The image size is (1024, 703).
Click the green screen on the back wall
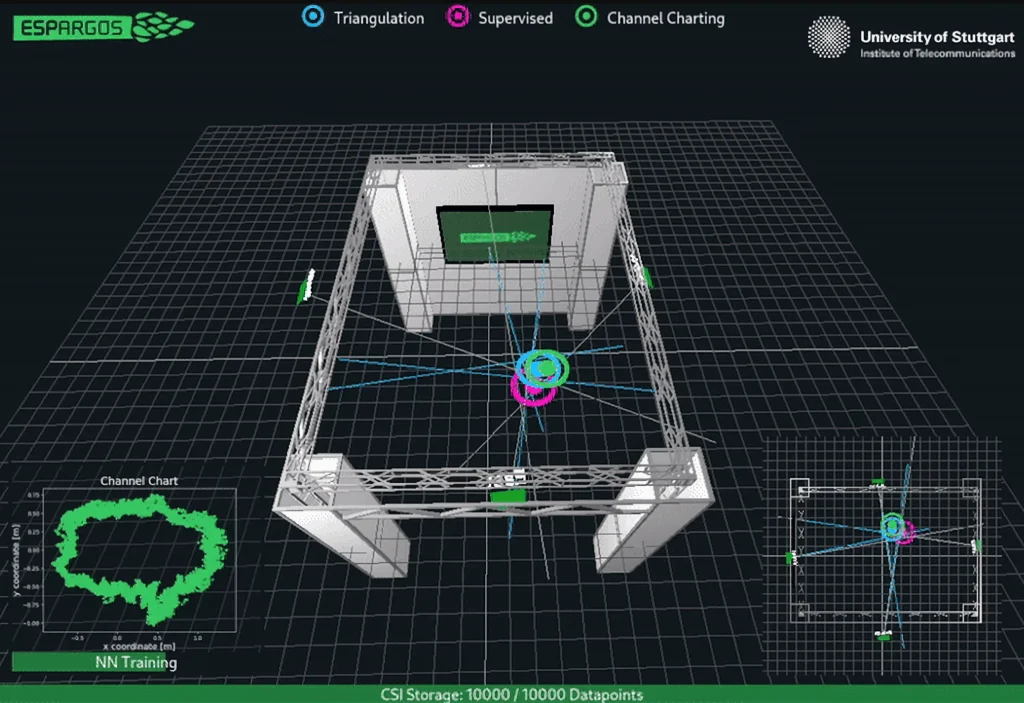(496, 236)
